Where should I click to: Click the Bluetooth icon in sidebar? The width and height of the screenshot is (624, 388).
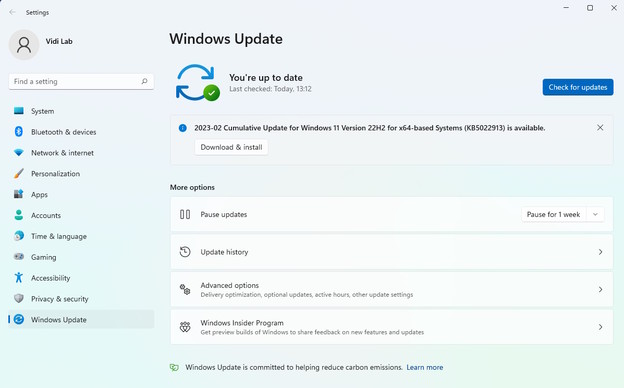coord(19,131)
